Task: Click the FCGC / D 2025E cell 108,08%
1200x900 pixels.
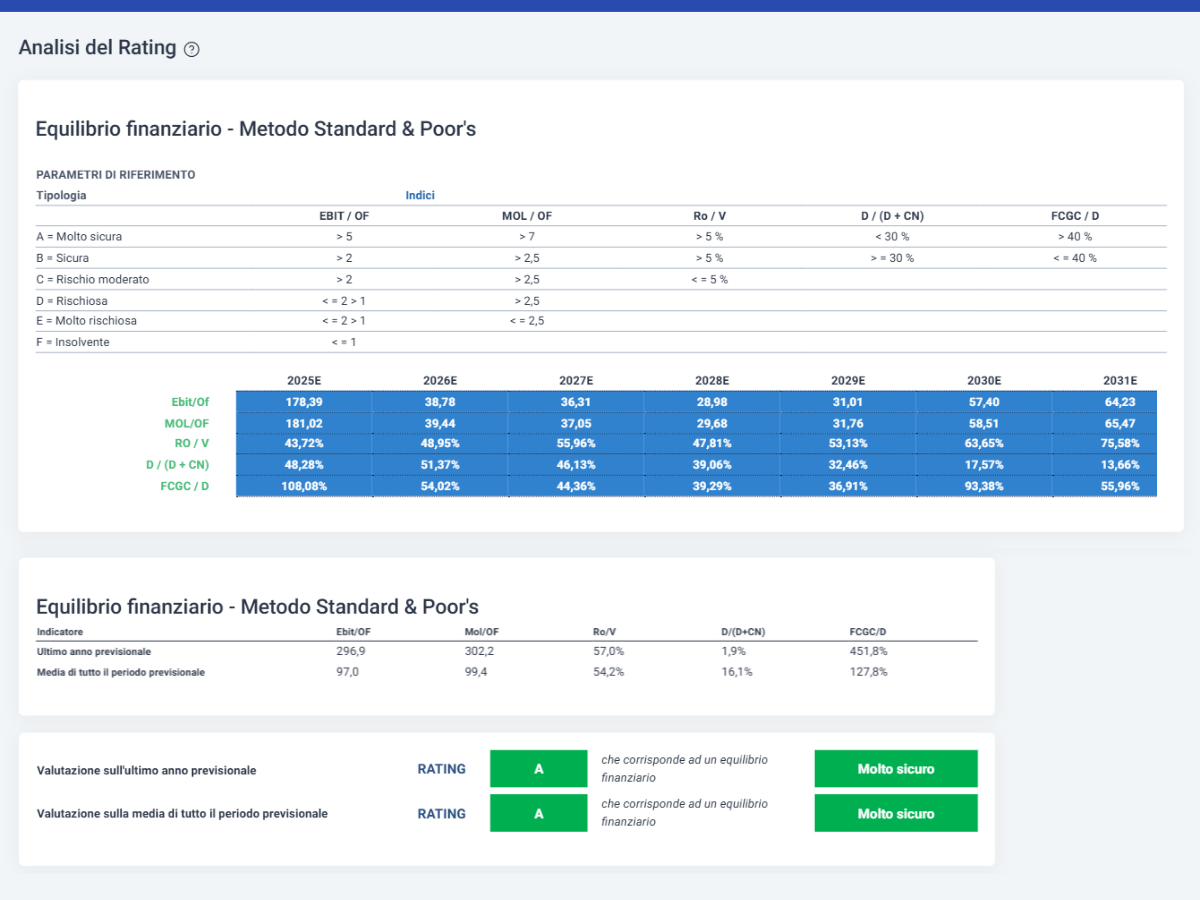Action: click(304, 486)
